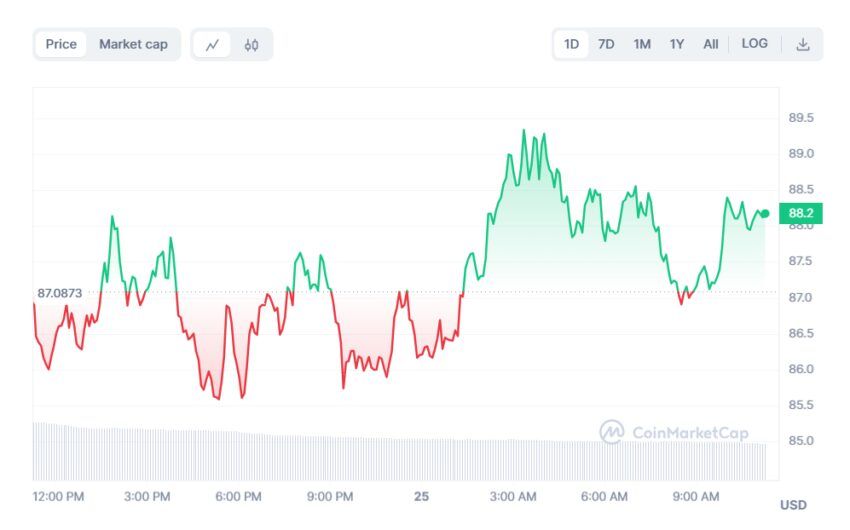850x530 pixels.
Task: Click the green end-of-line price dot
Action: point(765,213)
